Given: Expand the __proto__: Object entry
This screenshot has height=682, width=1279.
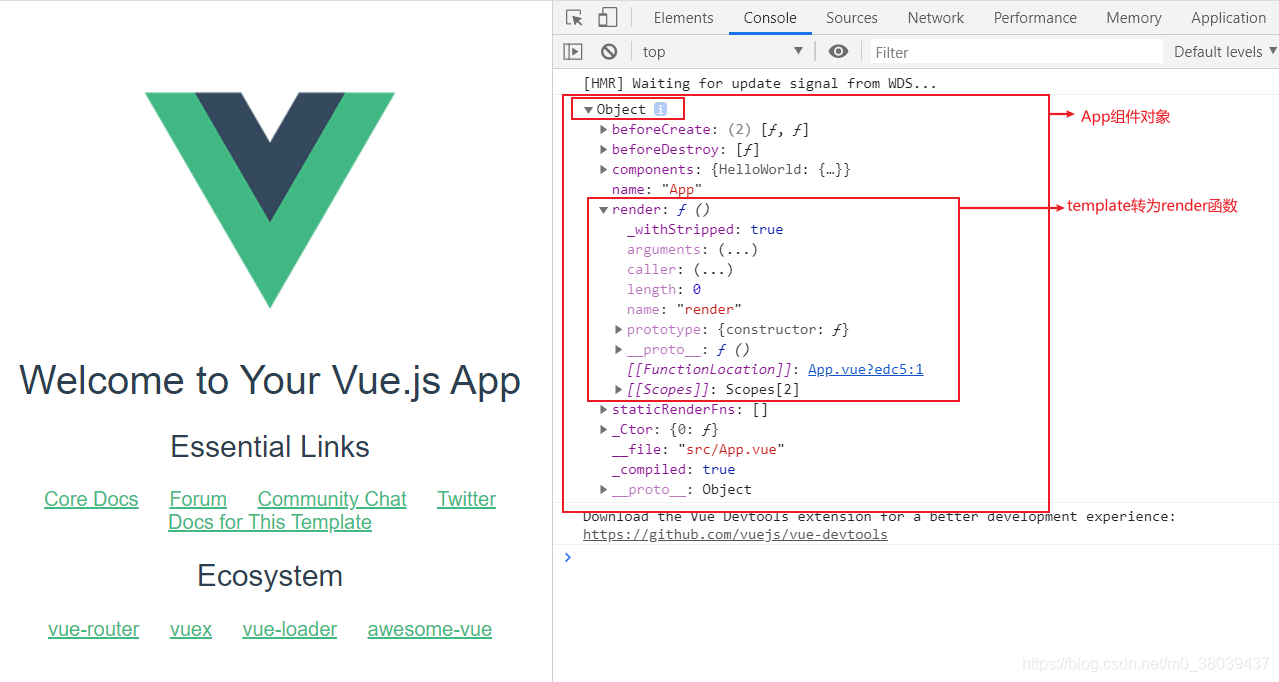Looking at the screenshot, I should click(x=604, y=490).
